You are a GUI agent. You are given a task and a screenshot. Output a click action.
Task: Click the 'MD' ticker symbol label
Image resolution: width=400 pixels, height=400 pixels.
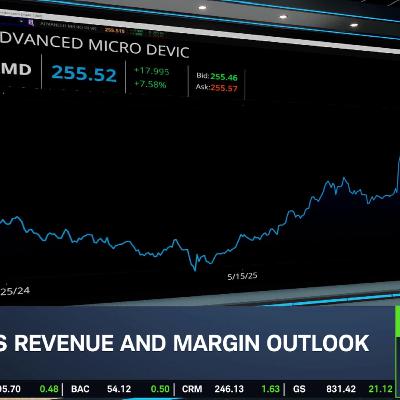(16, 69)
